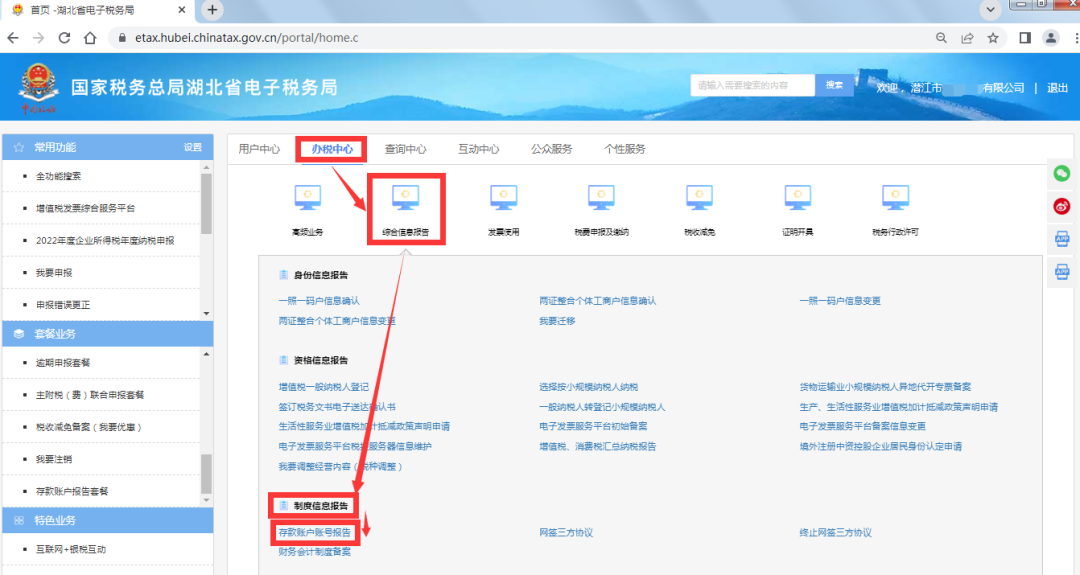Open the 高频业务 monitor icon

click(x=307, y=198)
